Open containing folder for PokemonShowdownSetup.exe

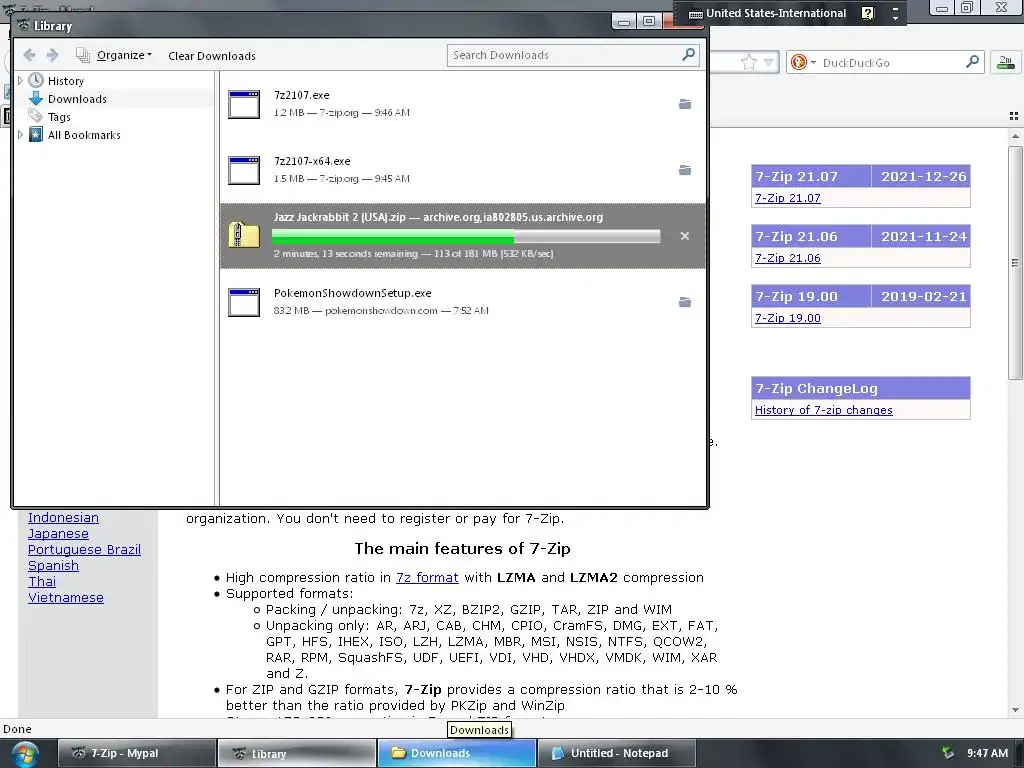point(684,302)
